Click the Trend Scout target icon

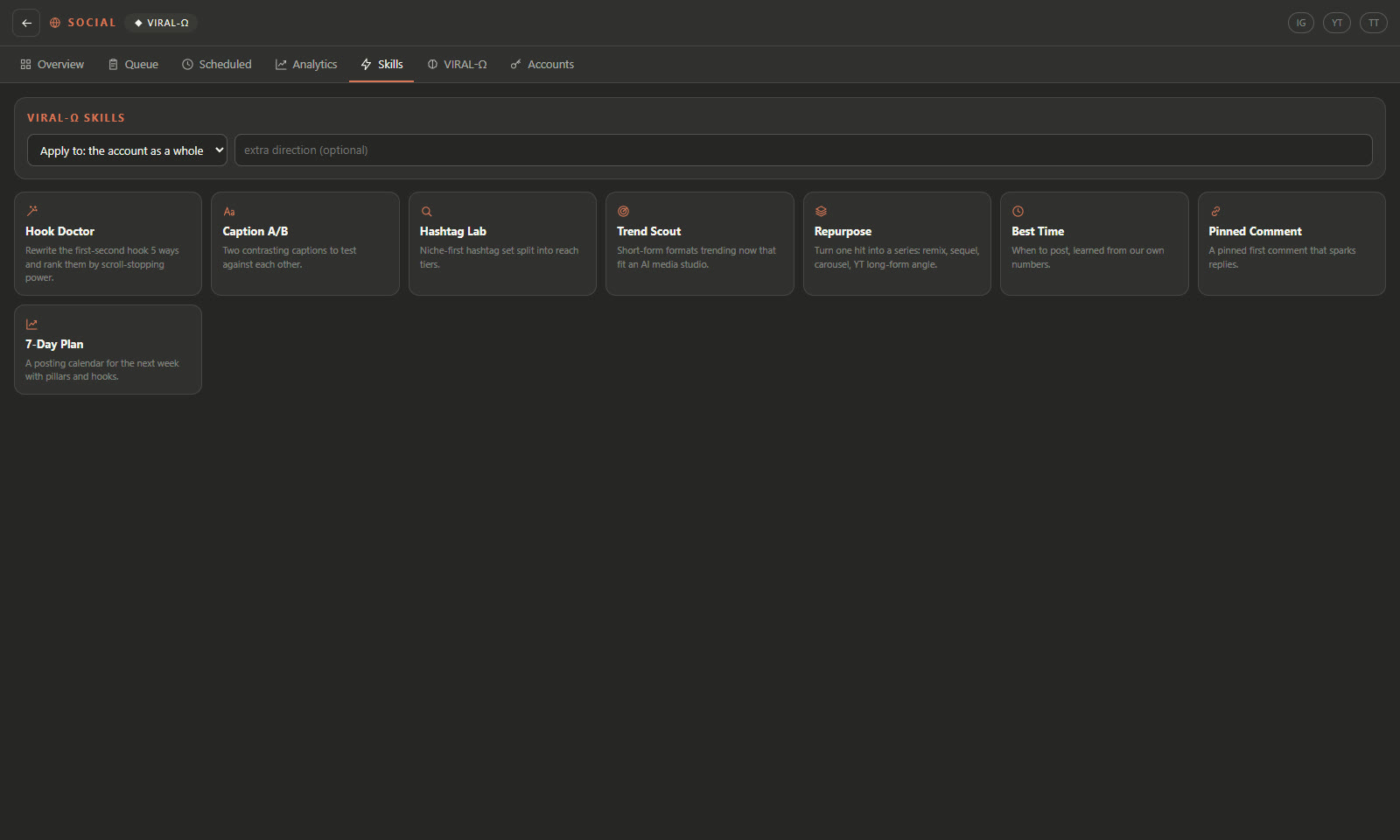click(623, 211)
